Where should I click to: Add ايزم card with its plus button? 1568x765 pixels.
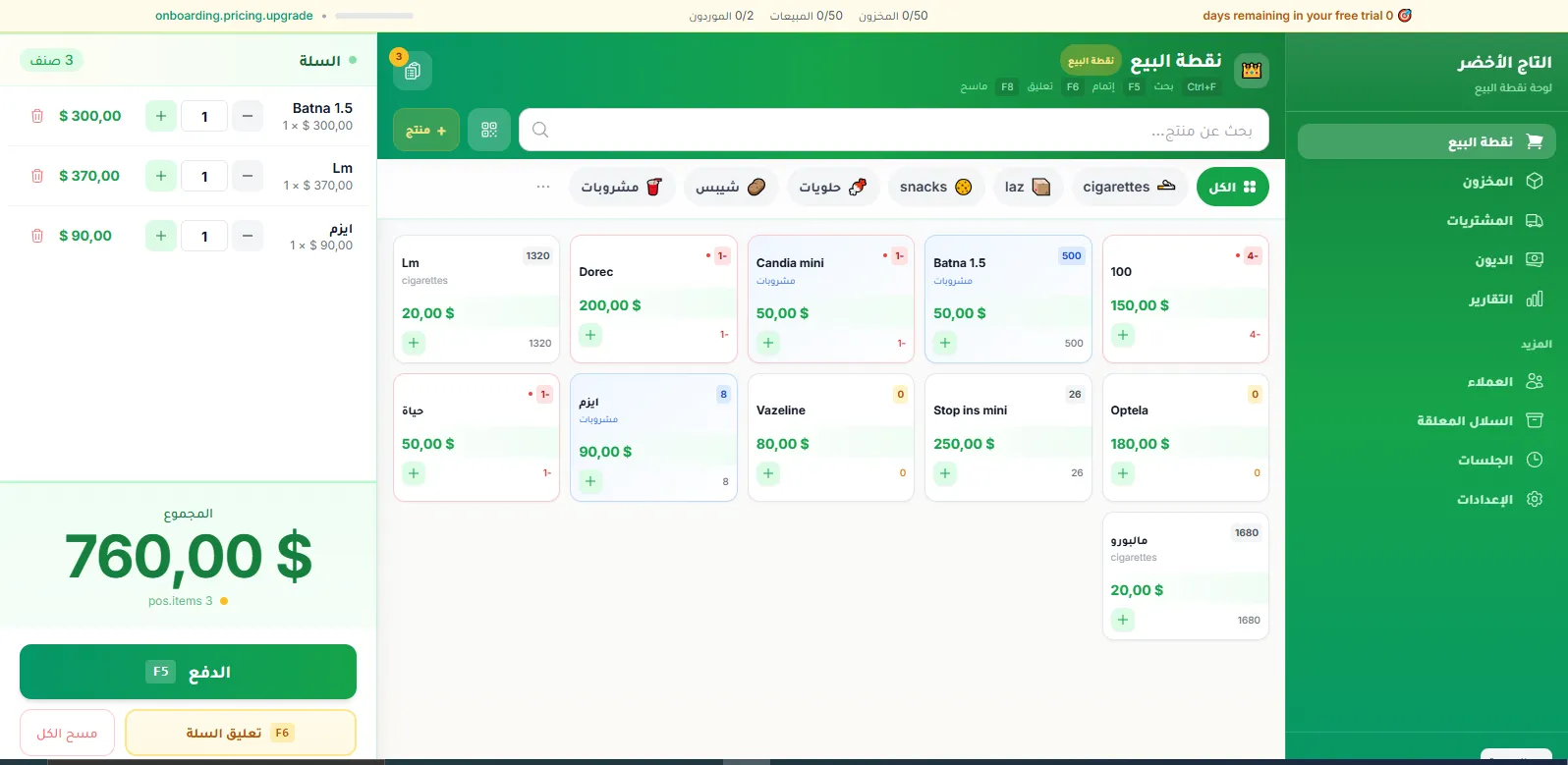click(x=590, y=481)
